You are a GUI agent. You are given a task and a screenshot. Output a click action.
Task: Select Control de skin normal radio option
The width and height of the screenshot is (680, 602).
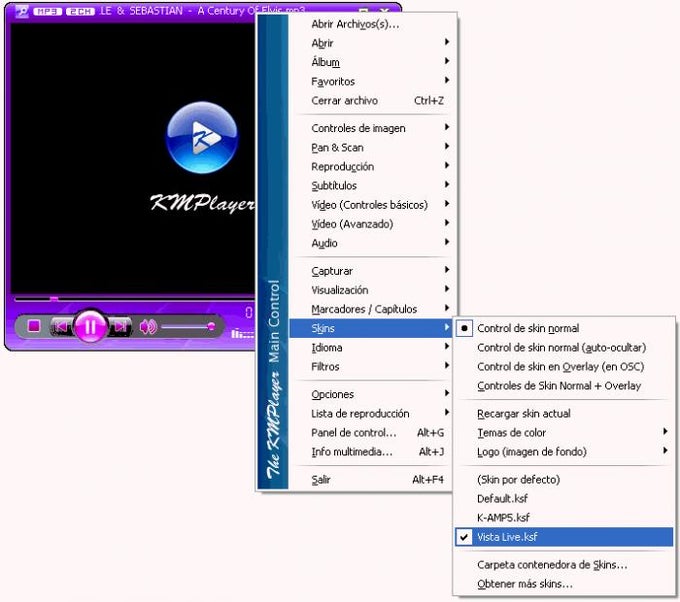564,328
